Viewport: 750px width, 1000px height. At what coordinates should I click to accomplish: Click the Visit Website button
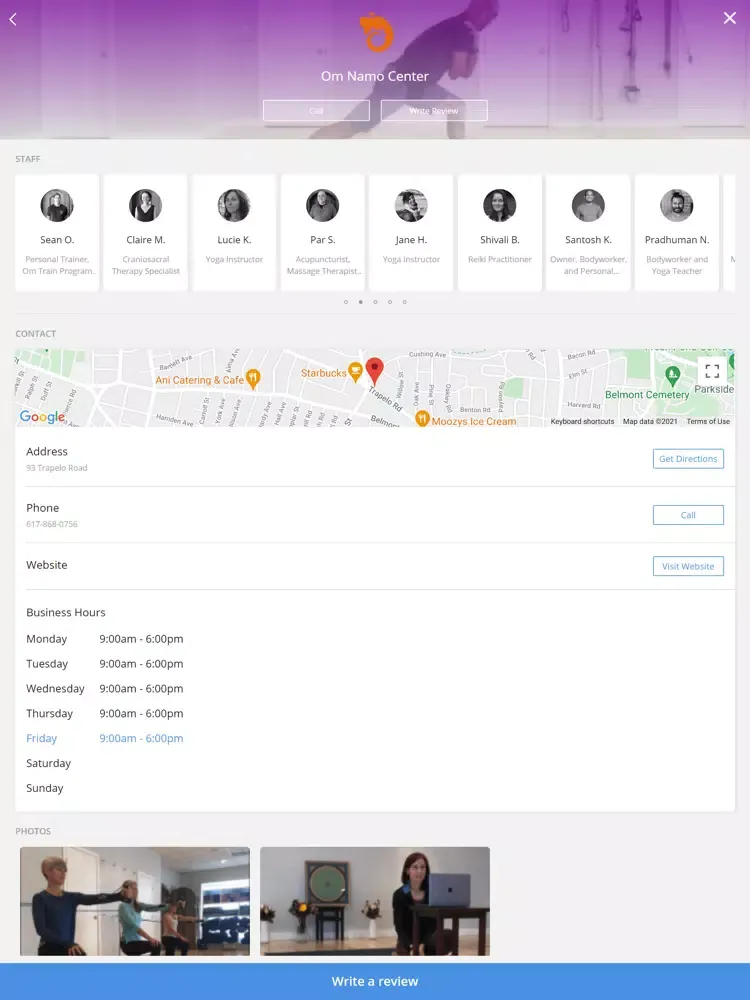688,566
